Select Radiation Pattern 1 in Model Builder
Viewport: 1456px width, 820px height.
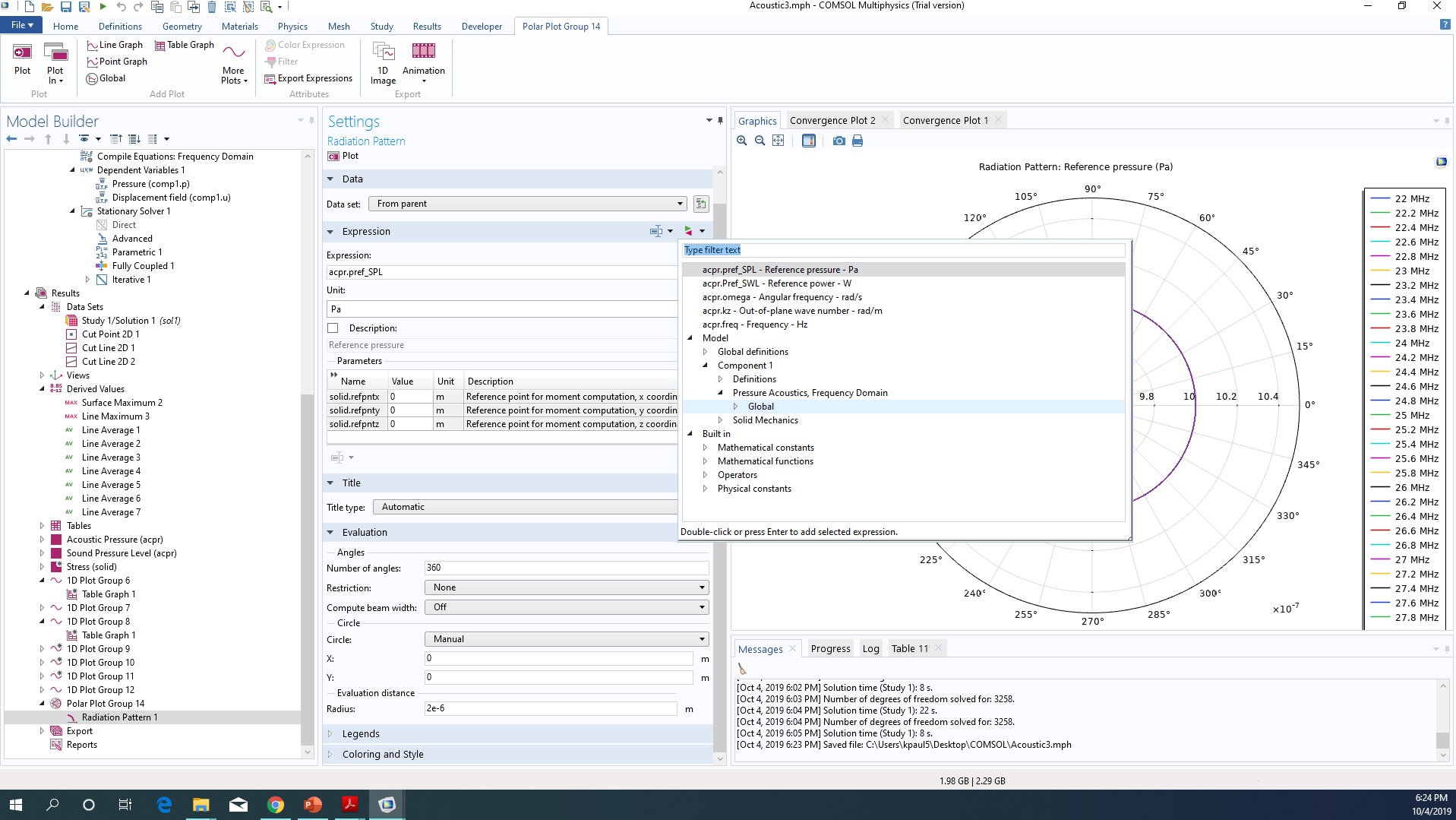click(119, 717)
